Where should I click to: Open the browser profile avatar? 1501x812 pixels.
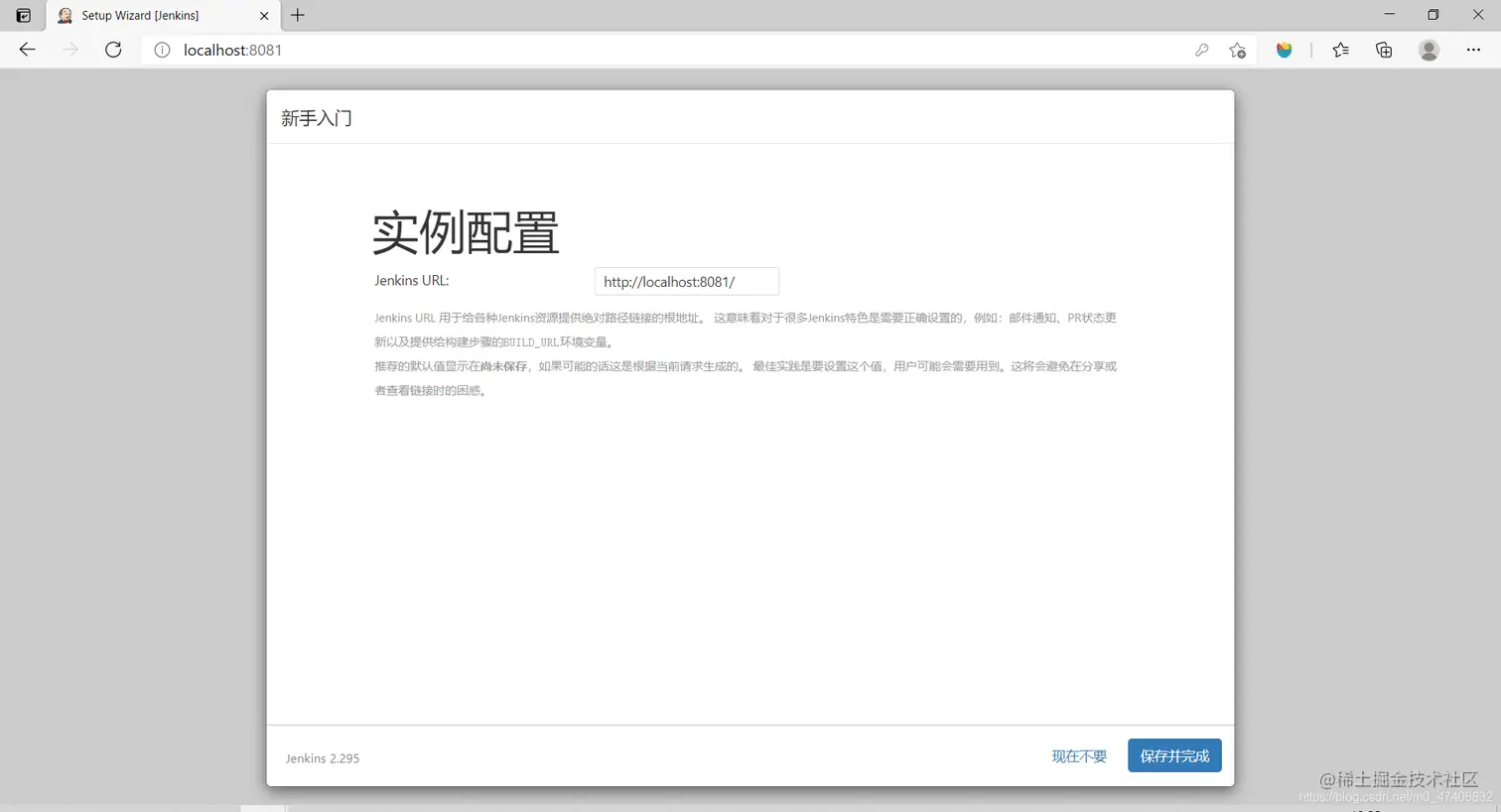tap(1428, 50)
